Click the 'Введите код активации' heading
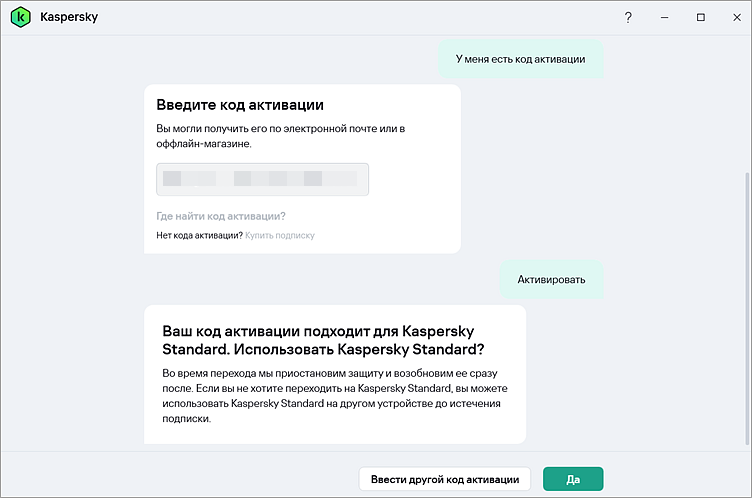The image size is (752, 498). tap(240, 105)
